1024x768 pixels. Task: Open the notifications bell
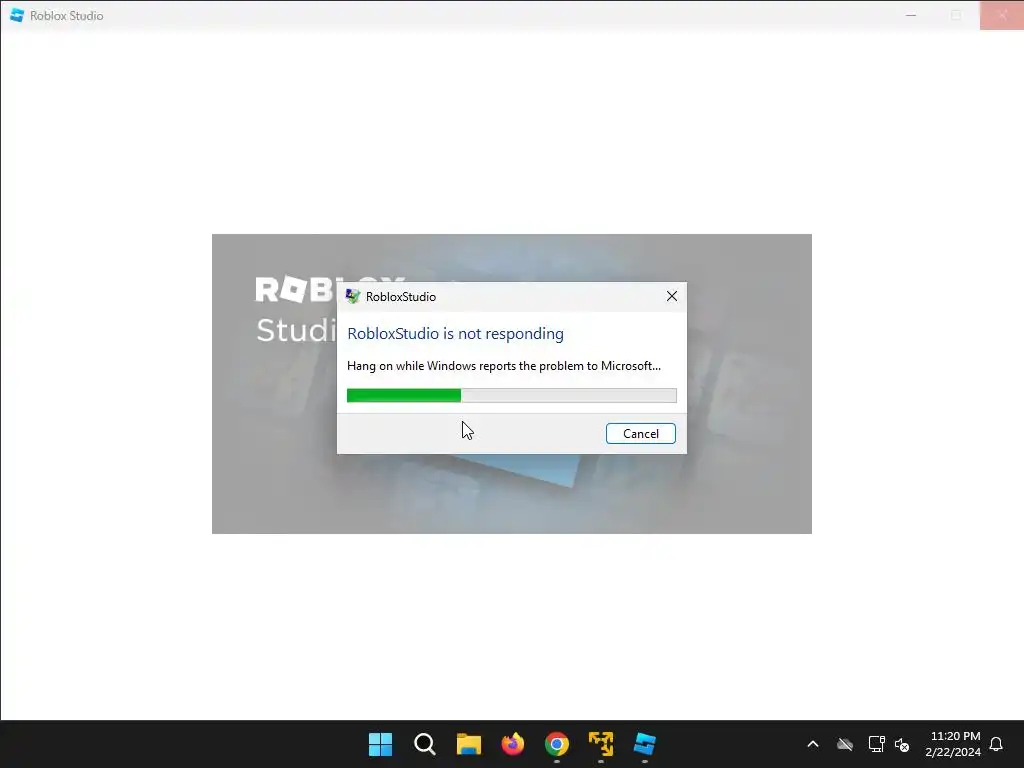(996, 744)
